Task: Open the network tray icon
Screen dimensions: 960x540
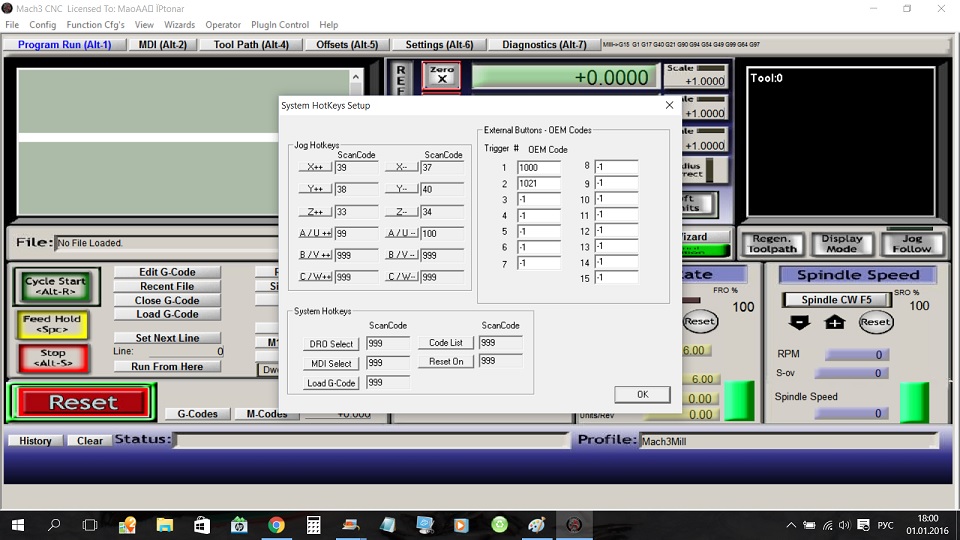Action: click(827, 525)
